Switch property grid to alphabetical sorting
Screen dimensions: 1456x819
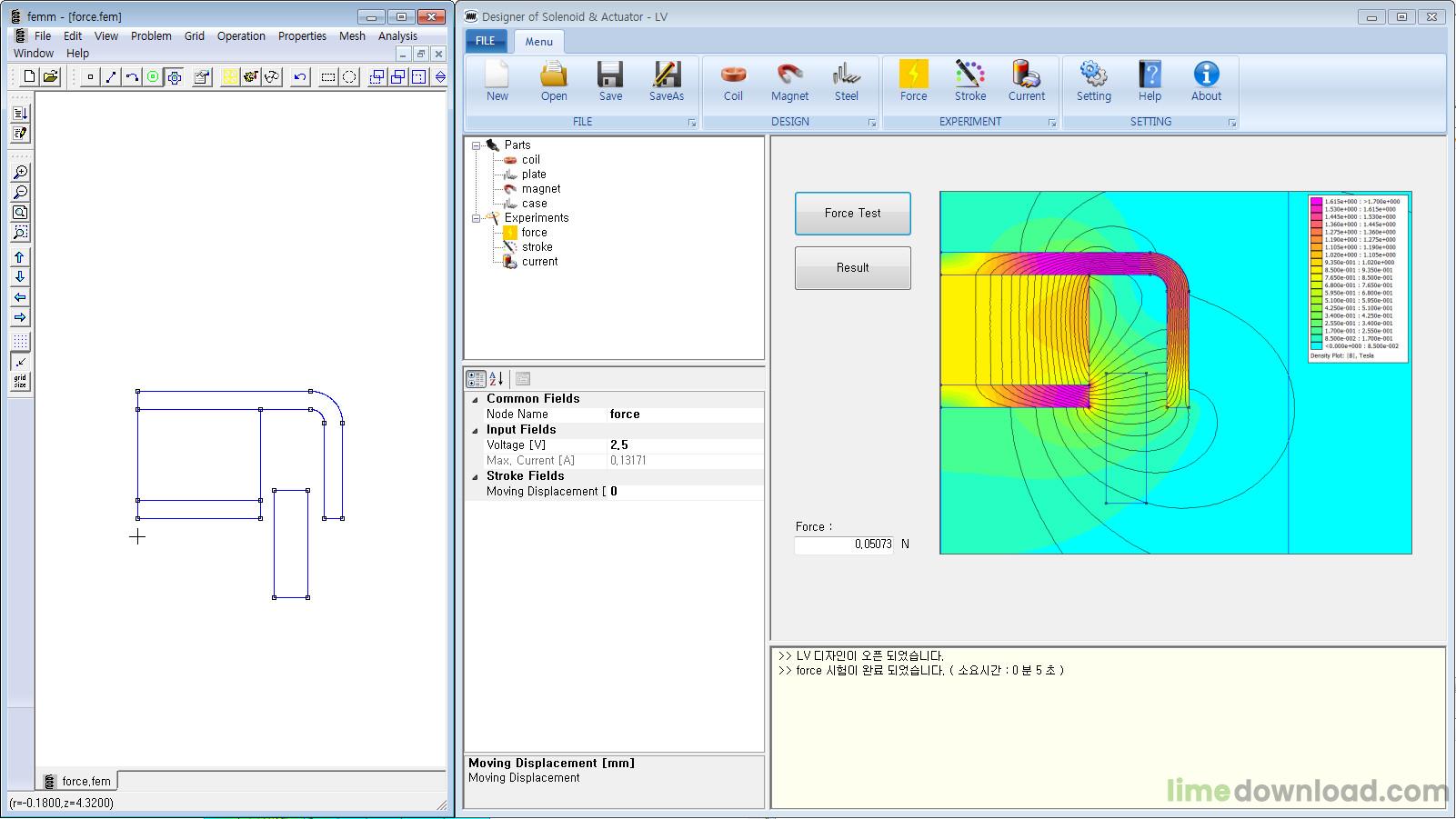(497, 379)
